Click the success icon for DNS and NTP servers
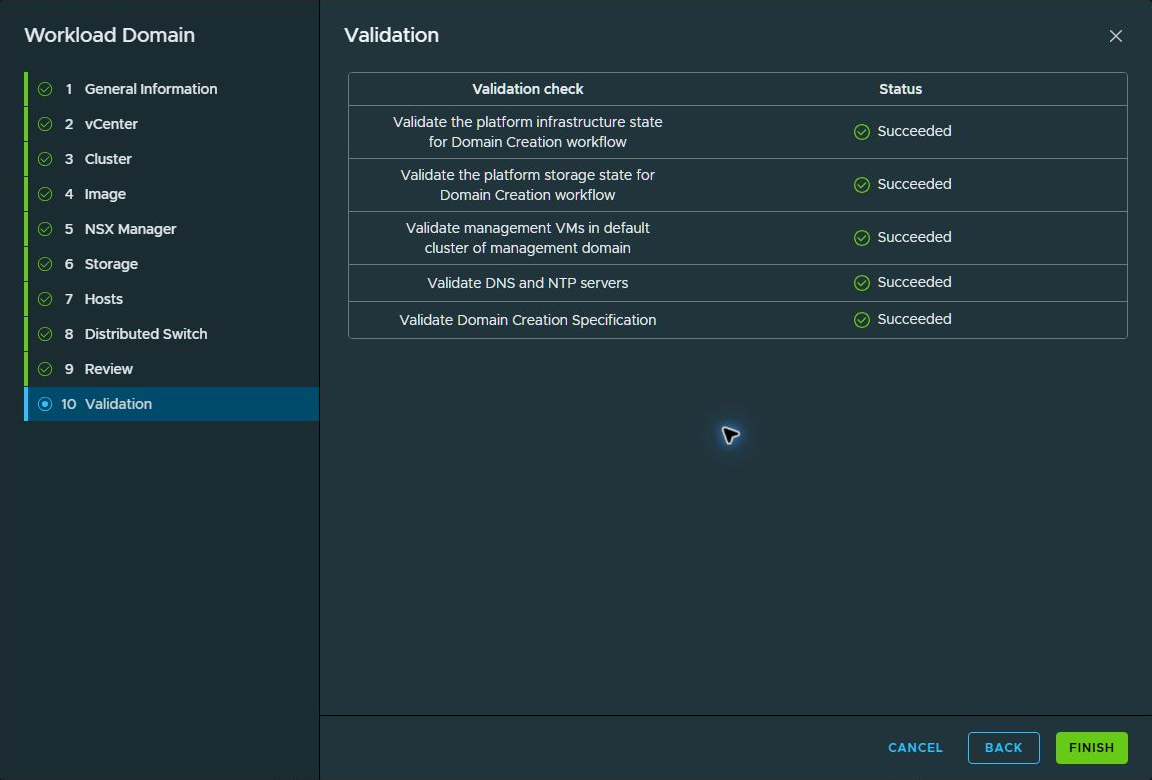This screenshot has height=780, width=1152. tap(862, 283)
